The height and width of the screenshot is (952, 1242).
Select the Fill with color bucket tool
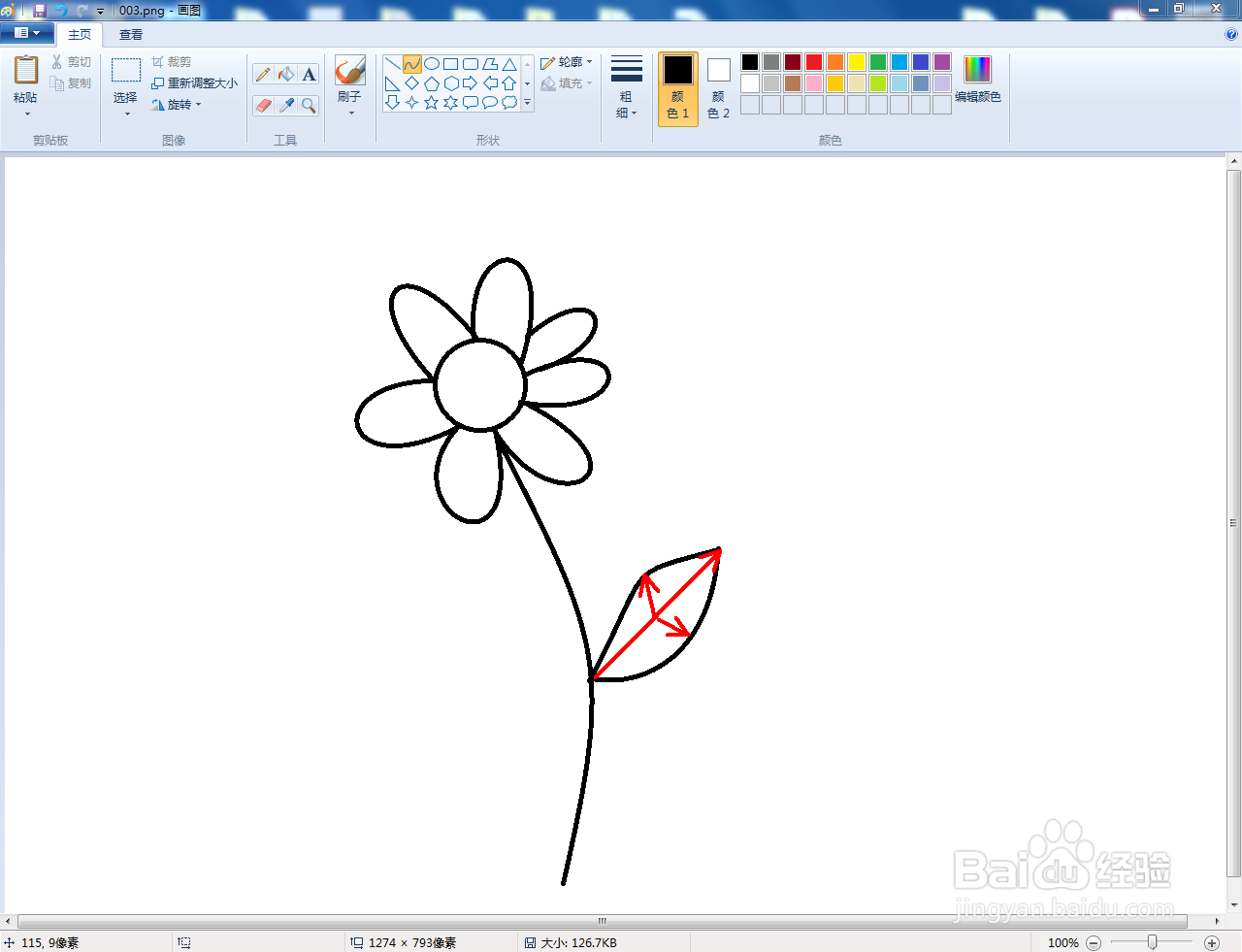[x=286, y=75]
